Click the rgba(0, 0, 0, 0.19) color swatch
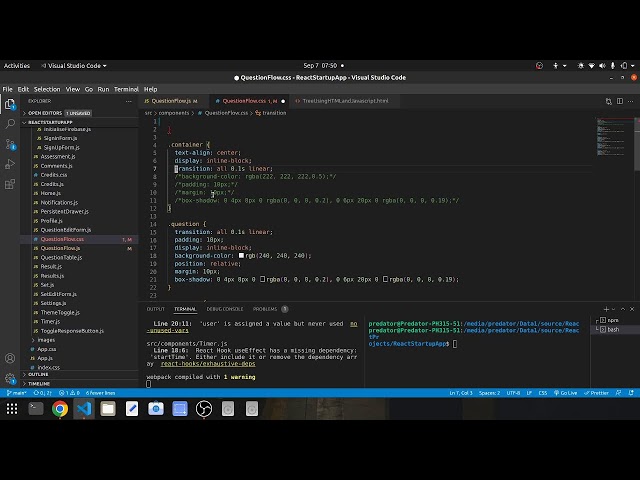 (x=385, y=280)
